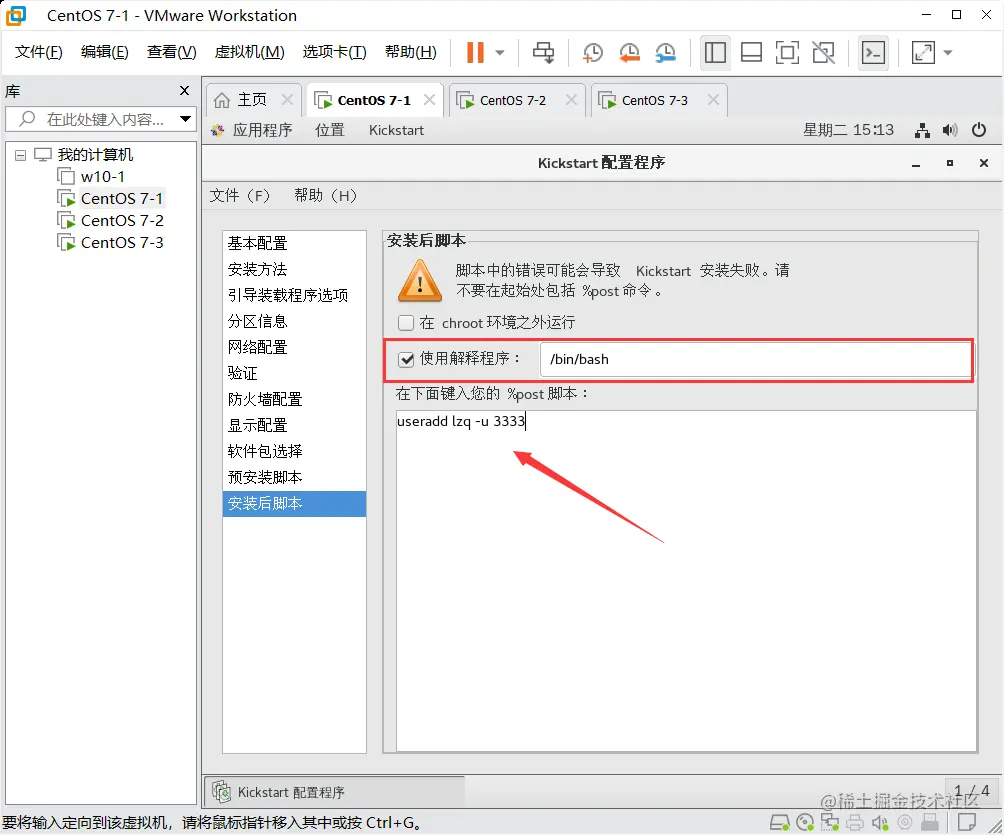Open Kickstart 帮助 (H) menu
The image size is (1004, 835).
point(325,196)
